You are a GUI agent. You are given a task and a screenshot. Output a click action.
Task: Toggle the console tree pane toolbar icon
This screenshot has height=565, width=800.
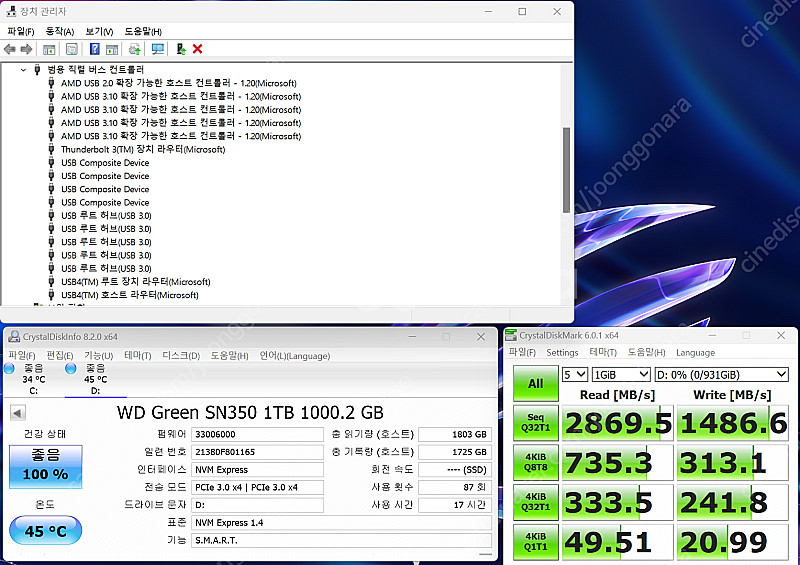pyautogui.click(x=49, y=49)
